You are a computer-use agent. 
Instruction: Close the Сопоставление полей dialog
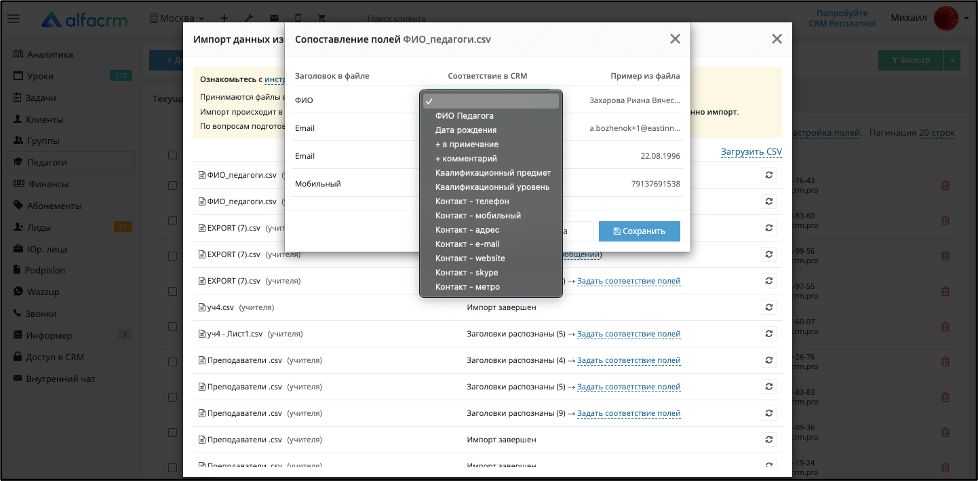tap(675, 39)
